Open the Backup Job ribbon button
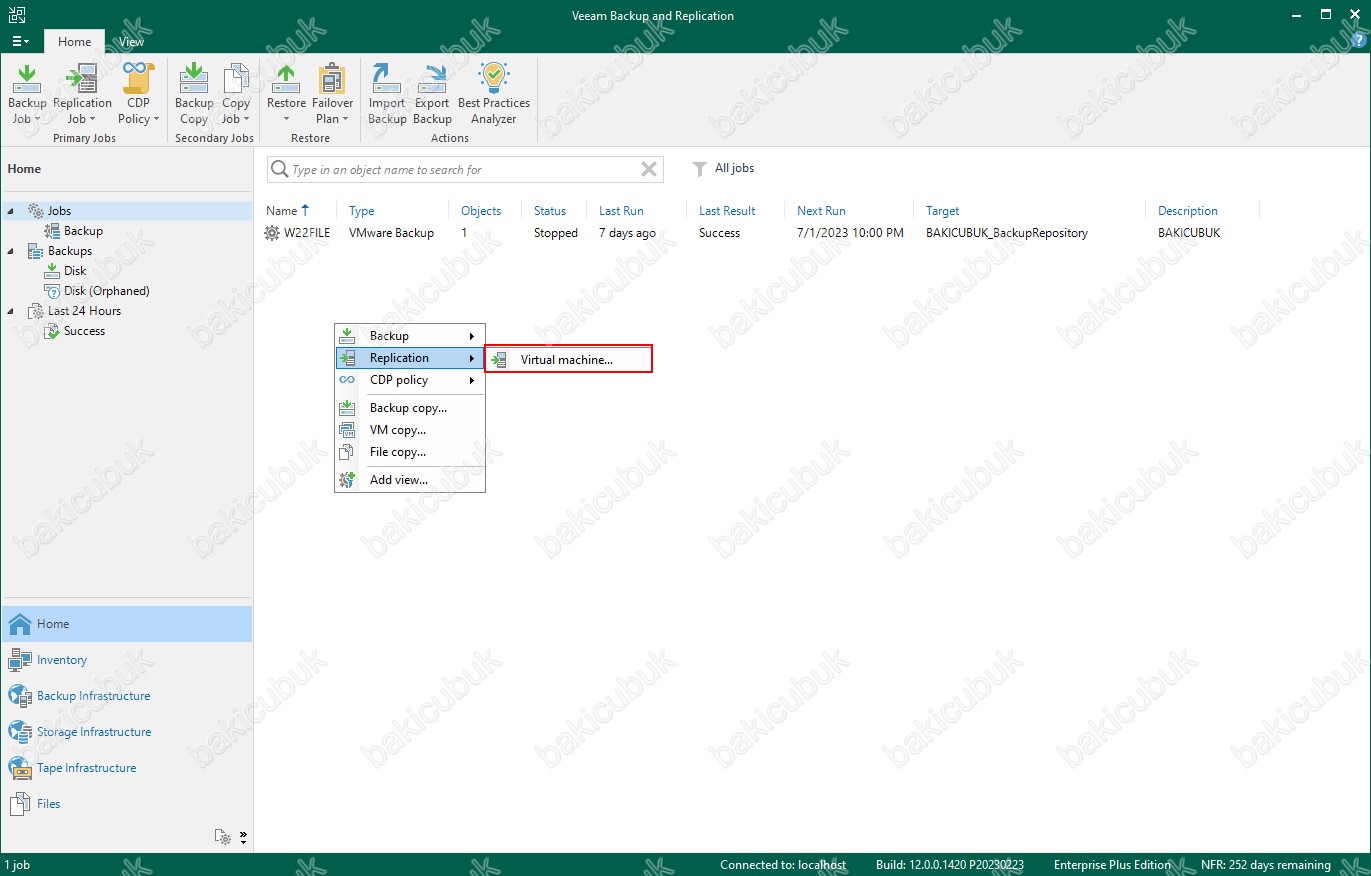 [27, 94]
